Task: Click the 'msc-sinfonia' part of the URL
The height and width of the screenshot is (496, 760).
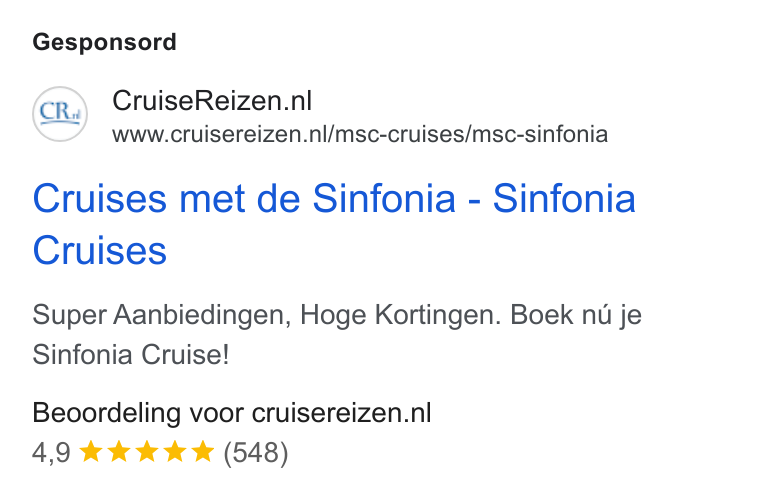Action: pos(540,134)
